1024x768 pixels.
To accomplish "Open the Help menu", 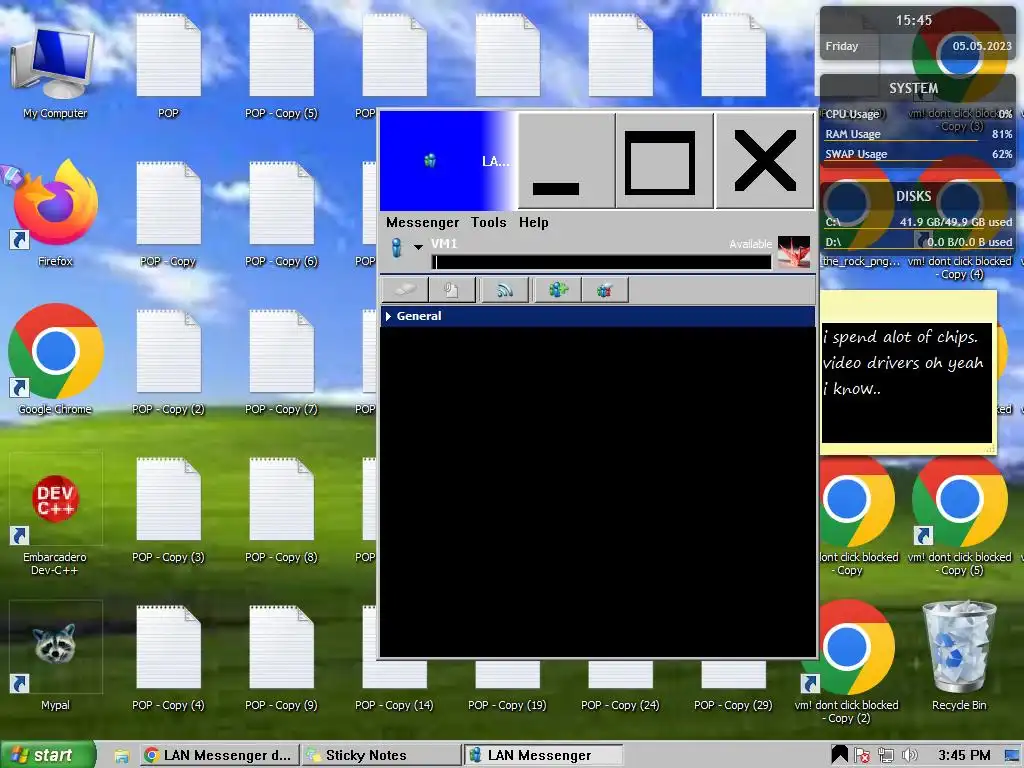I will [534, 222].
